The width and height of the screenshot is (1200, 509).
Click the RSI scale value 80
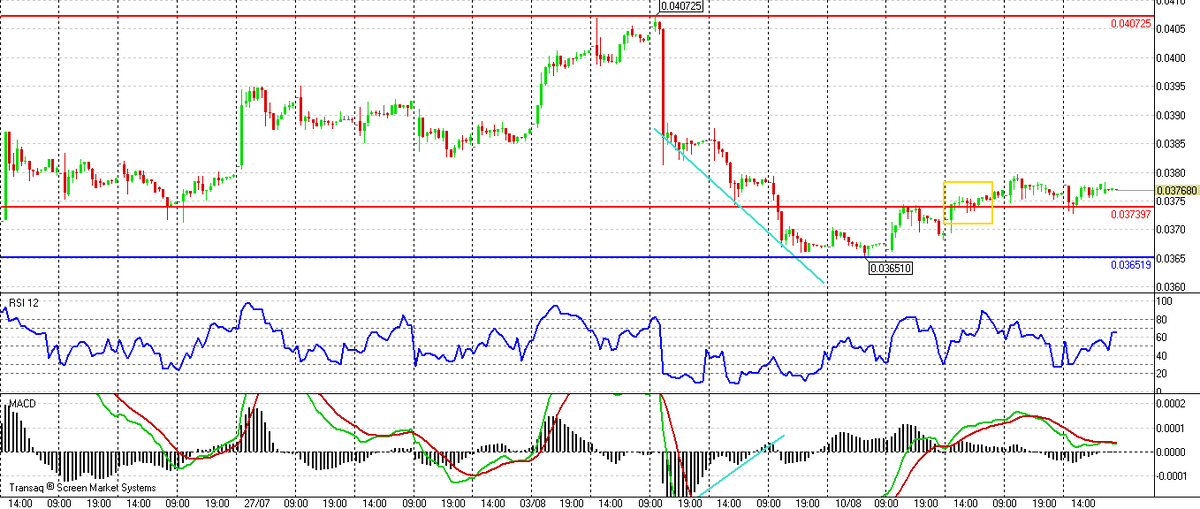(x=1163, y=320)
